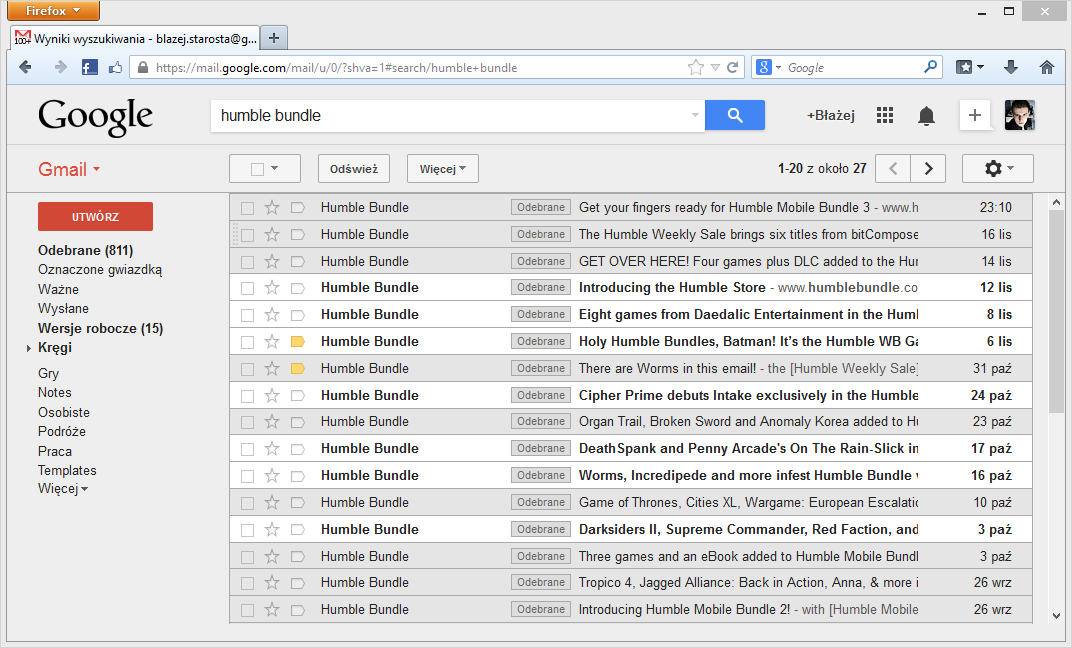
Task: Show search options arrow in Gmail search box
Action: click(695, 115)
